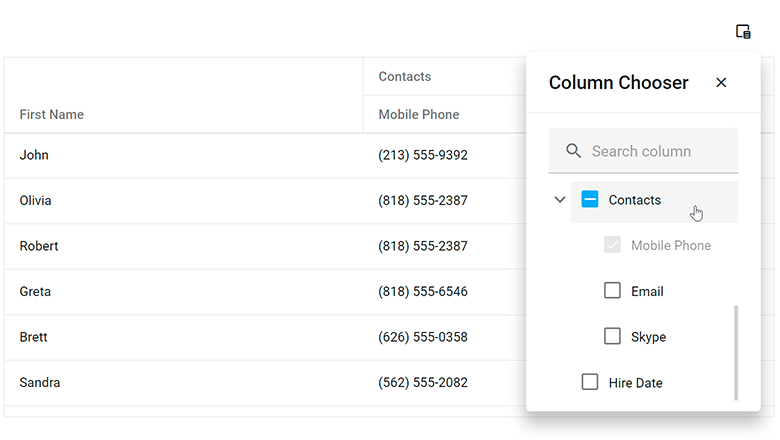Click the Contacts band header in grid
The width and height of the screenshot is (780, 440).
click(x=405, y=77)
